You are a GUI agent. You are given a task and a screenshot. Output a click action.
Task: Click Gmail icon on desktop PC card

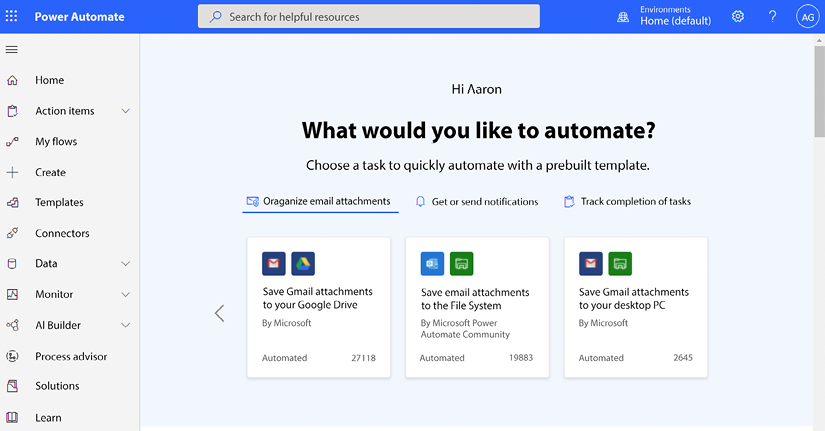591,264
